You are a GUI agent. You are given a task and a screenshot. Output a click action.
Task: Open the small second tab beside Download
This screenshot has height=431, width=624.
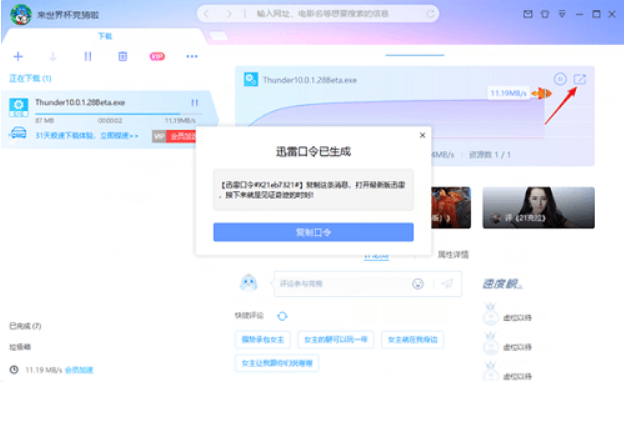[x=218, y=36]
